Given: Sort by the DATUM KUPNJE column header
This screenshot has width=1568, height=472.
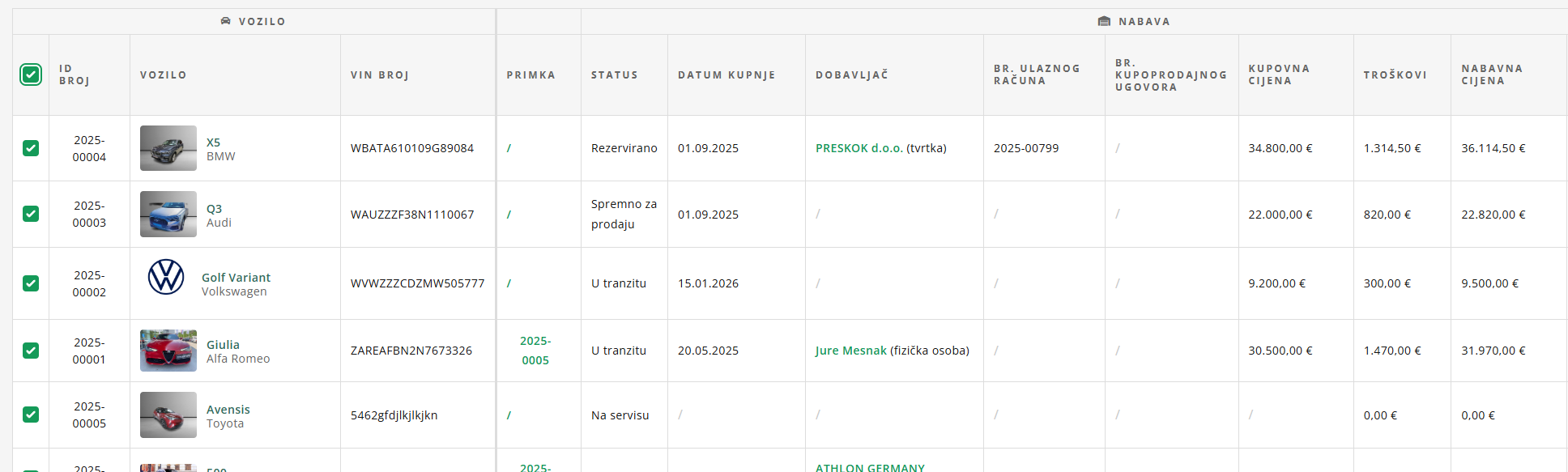Looking at the screenshot, I should [x=726, y=75].
